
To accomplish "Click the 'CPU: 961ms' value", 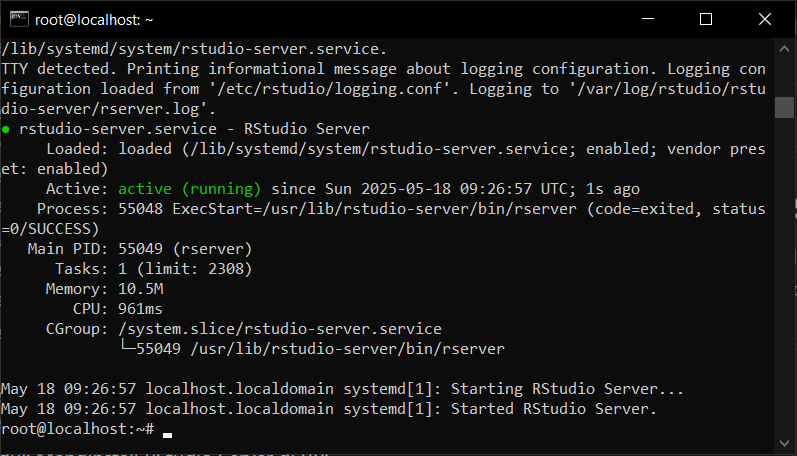I will pyautogui.click(x=140, y=309).
